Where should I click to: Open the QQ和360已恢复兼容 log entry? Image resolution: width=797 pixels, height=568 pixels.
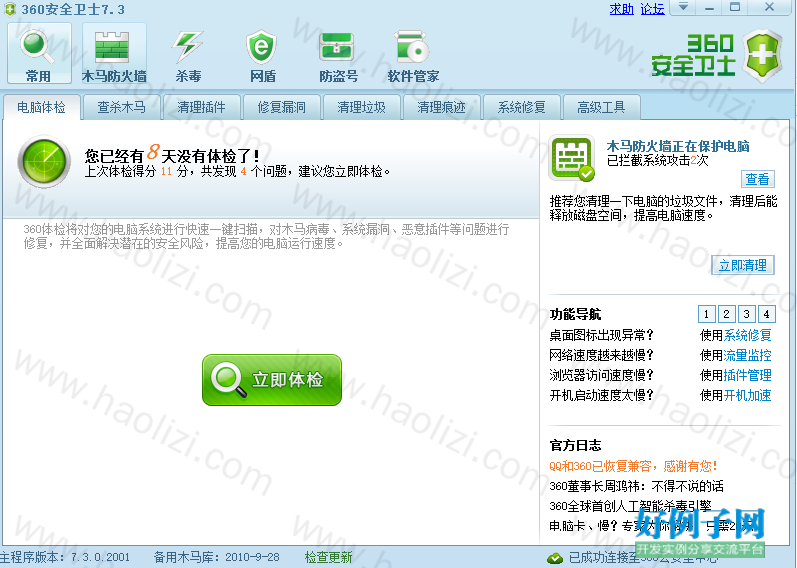pyautogui.click(x=633, y=466)
